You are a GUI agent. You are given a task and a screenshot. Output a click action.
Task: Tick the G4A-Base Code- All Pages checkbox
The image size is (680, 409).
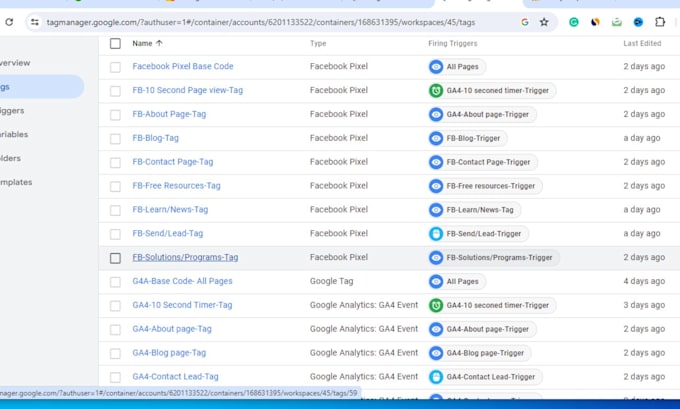[115, 282]
